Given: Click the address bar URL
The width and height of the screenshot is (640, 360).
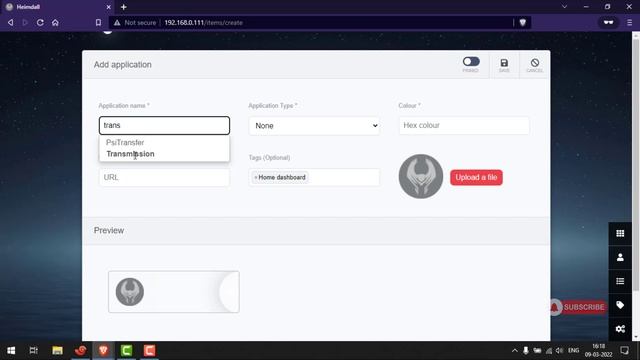Looking at the screenshot, I should (204, 22).
